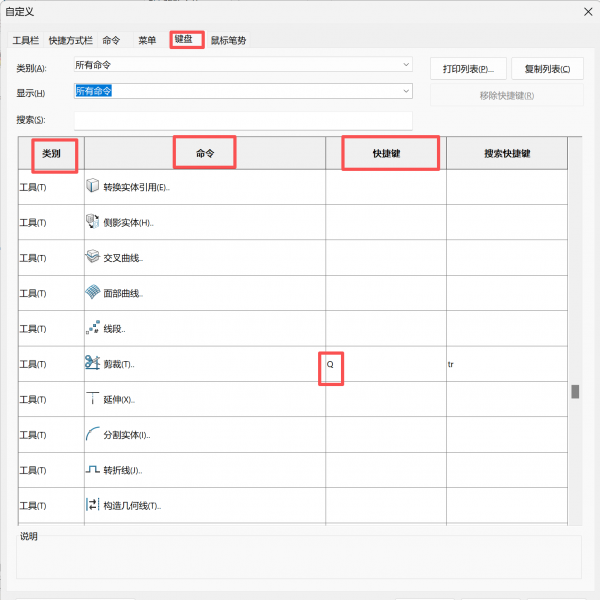600x600 pixels.
Task: Select the 剪裁(T) command text
Action: tap(119, 364)
